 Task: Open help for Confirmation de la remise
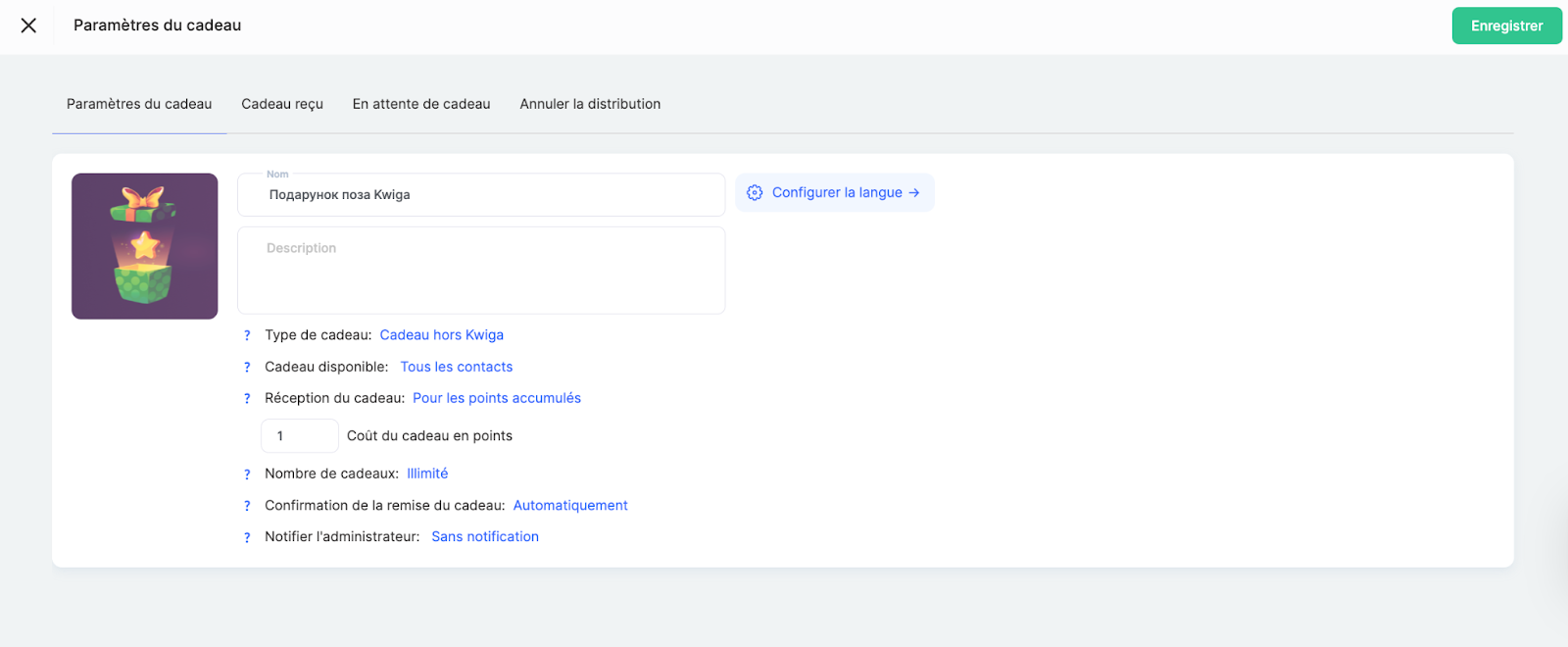(247, 506)
